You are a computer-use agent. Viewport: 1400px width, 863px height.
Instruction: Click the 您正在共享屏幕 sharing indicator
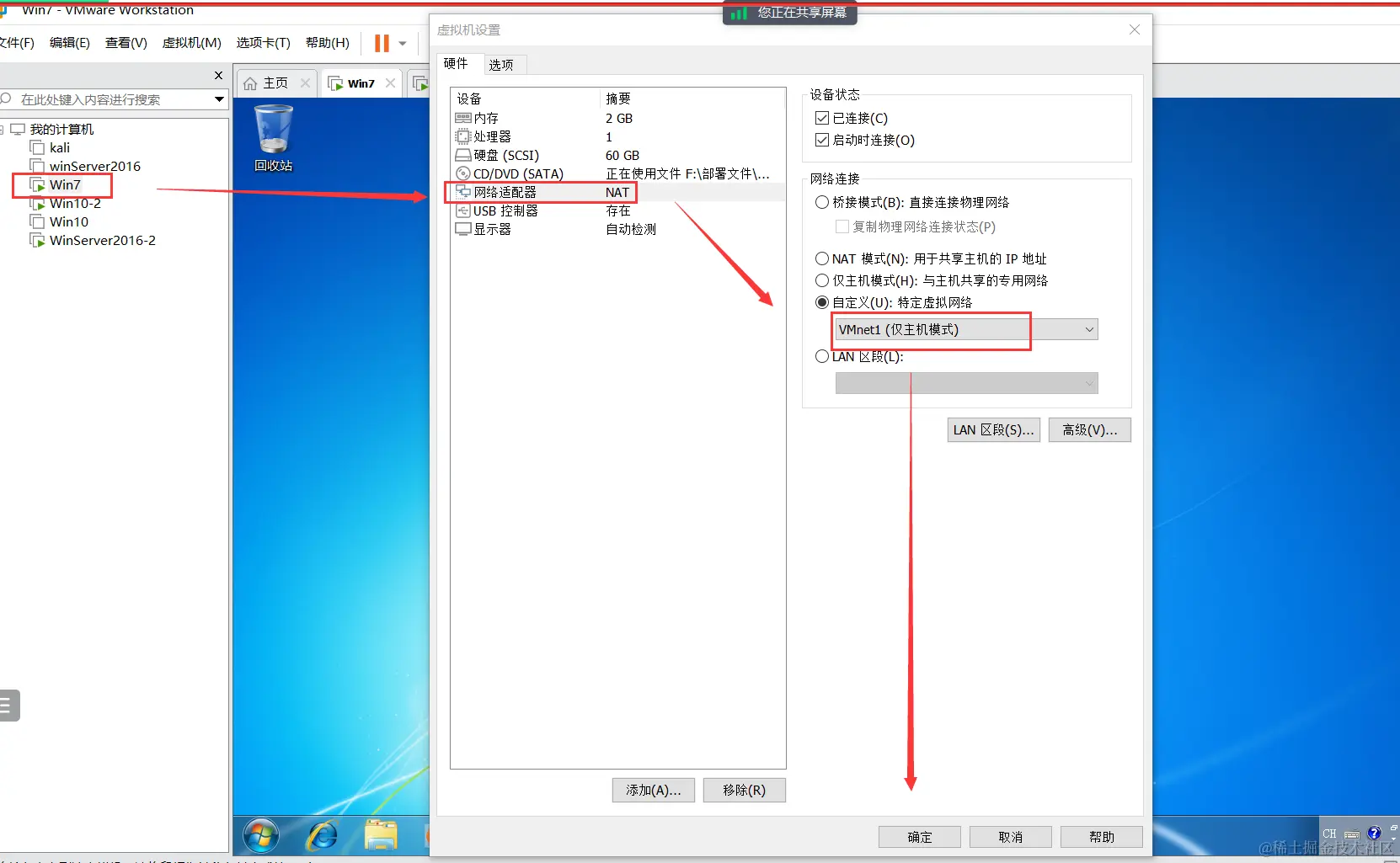coord(790,13)
